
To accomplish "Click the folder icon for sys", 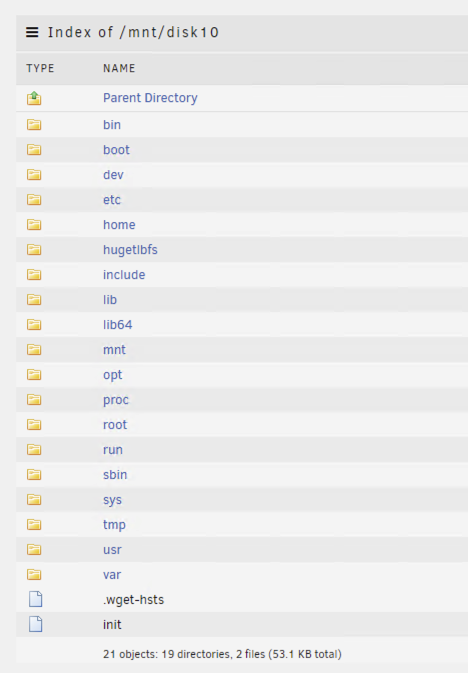I will pos(34,500).
